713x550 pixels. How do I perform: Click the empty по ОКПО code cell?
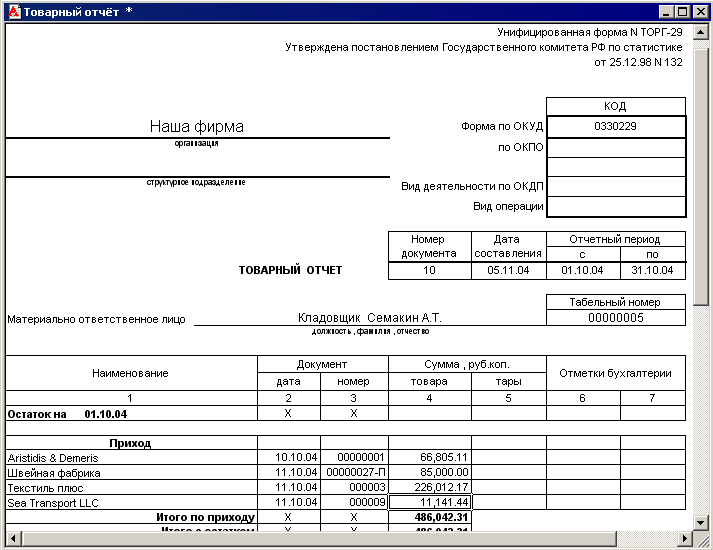[x=616, y=147]
